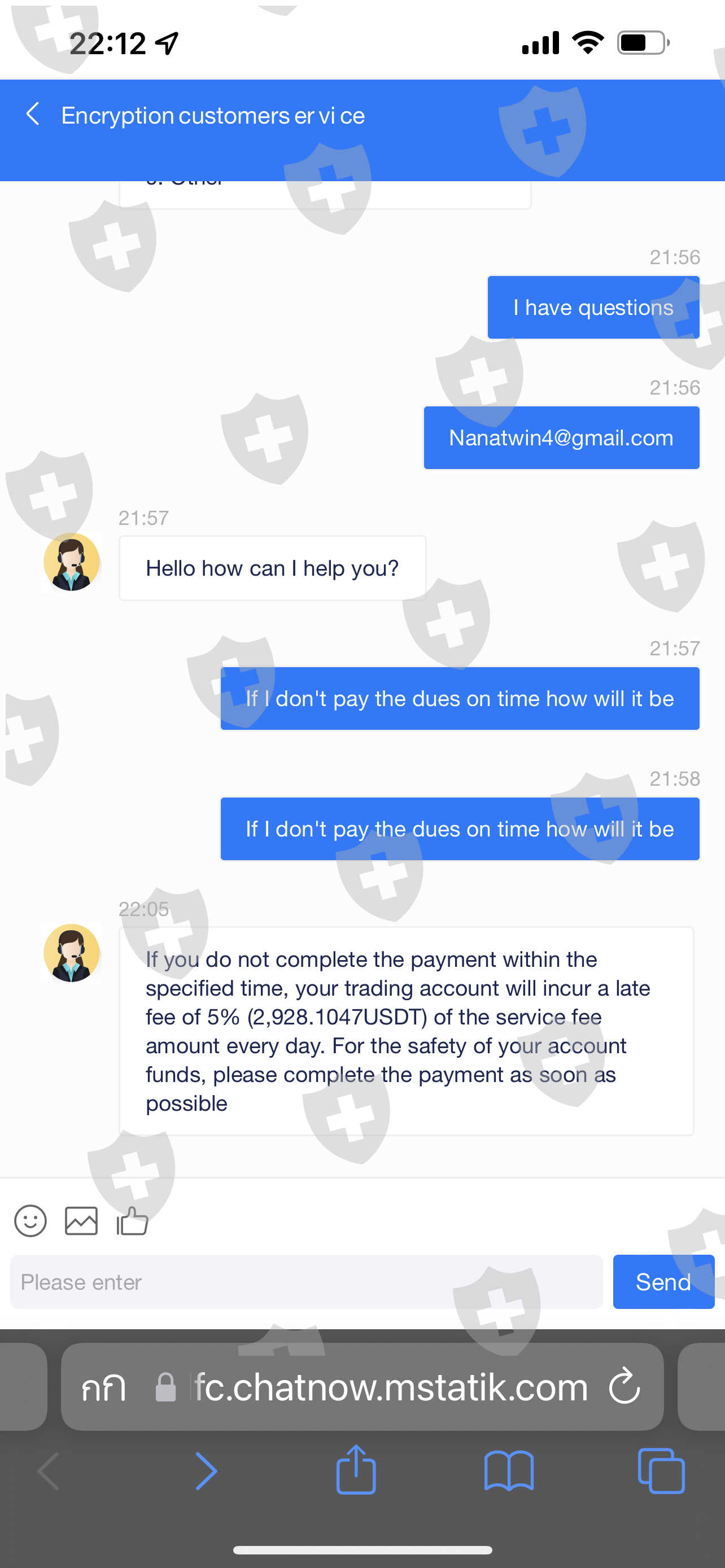
Task: Open Safari share sheet icon
Action: pyautogui.click(x=356, y=1470)
